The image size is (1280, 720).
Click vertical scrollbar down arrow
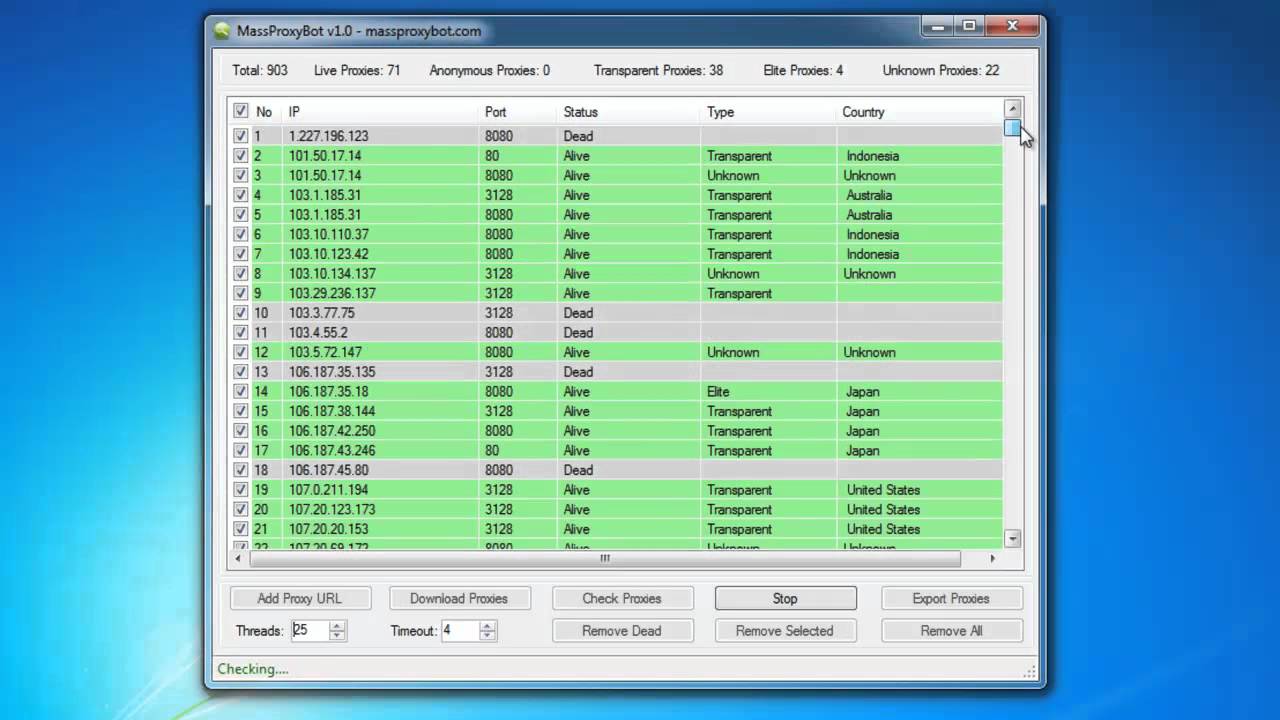[1013, 538]
